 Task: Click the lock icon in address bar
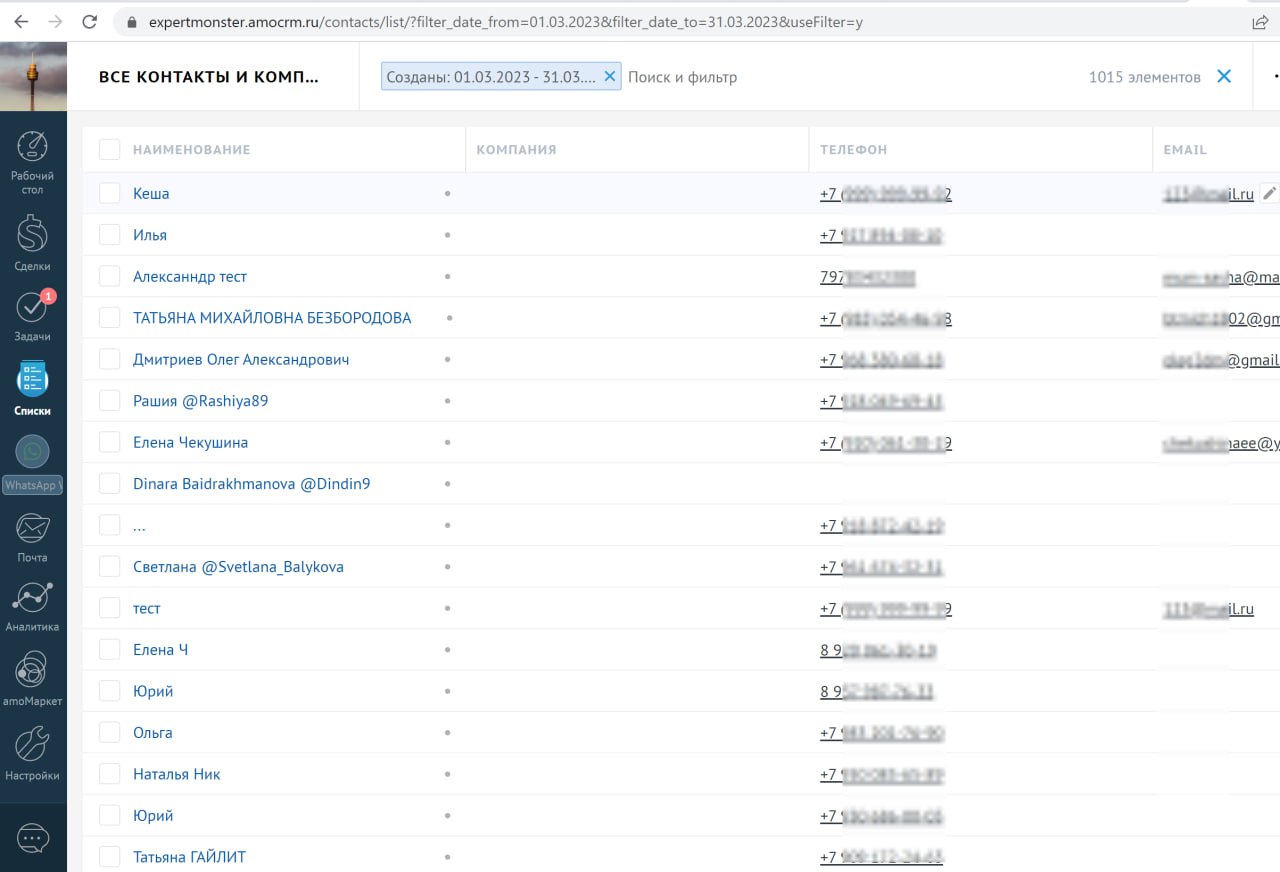tap(131, 22)
